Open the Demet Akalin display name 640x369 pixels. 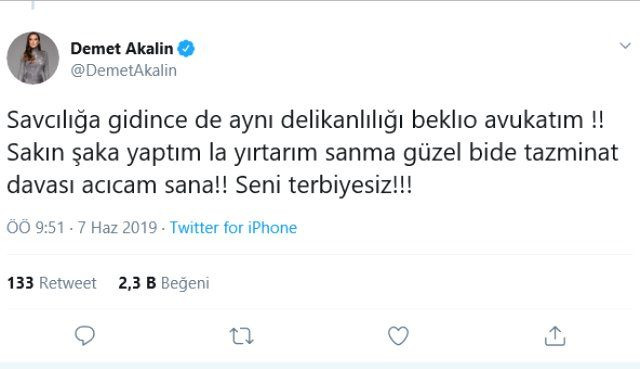pos(122,49)
